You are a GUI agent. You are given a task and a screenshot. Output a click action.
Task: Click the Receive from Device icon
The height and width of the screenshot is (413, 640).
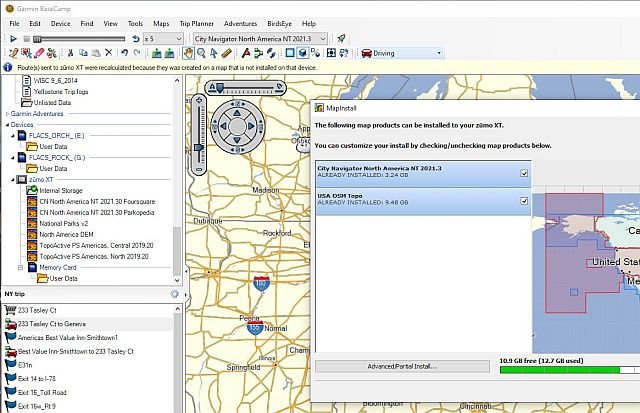pos(169,53)
